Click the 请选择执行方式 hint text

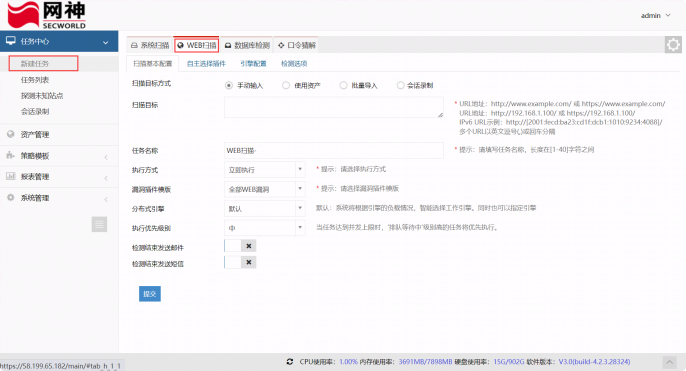354,169
